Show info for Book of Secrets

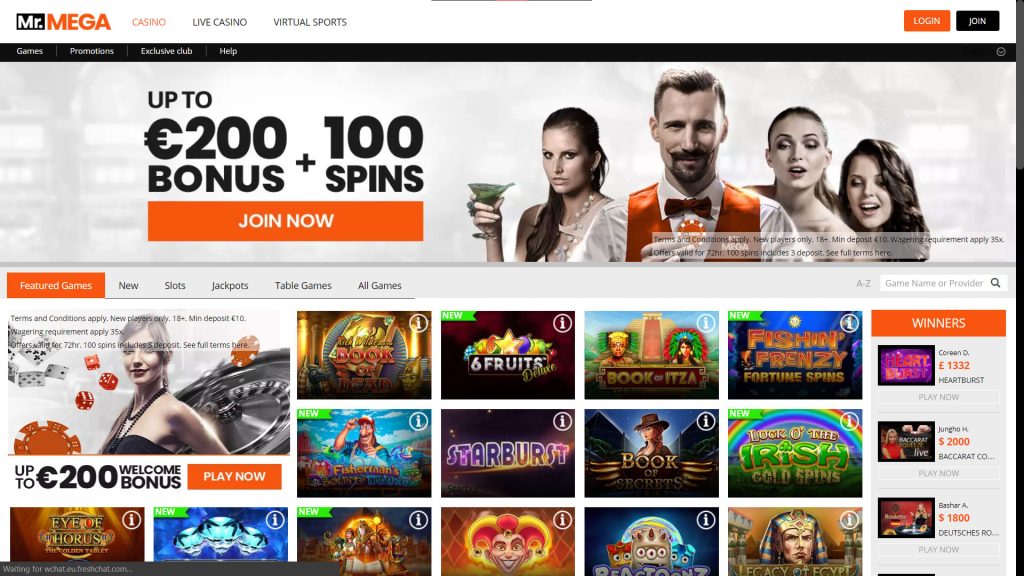[x=706, y=421]
